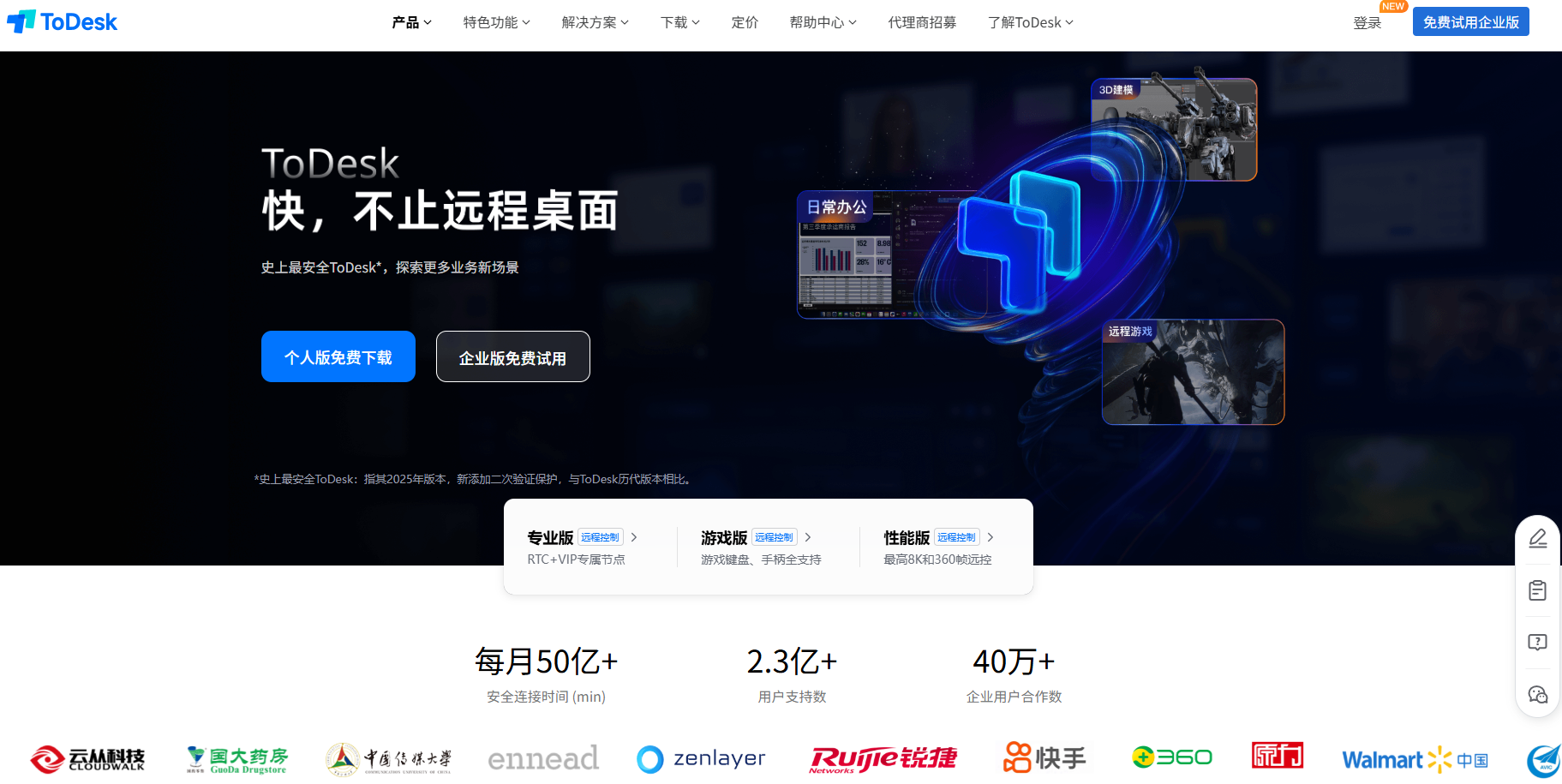Open the feedback pencil icon in the side toolbar
This screenshot has width=1562, height=784.
1538,538
